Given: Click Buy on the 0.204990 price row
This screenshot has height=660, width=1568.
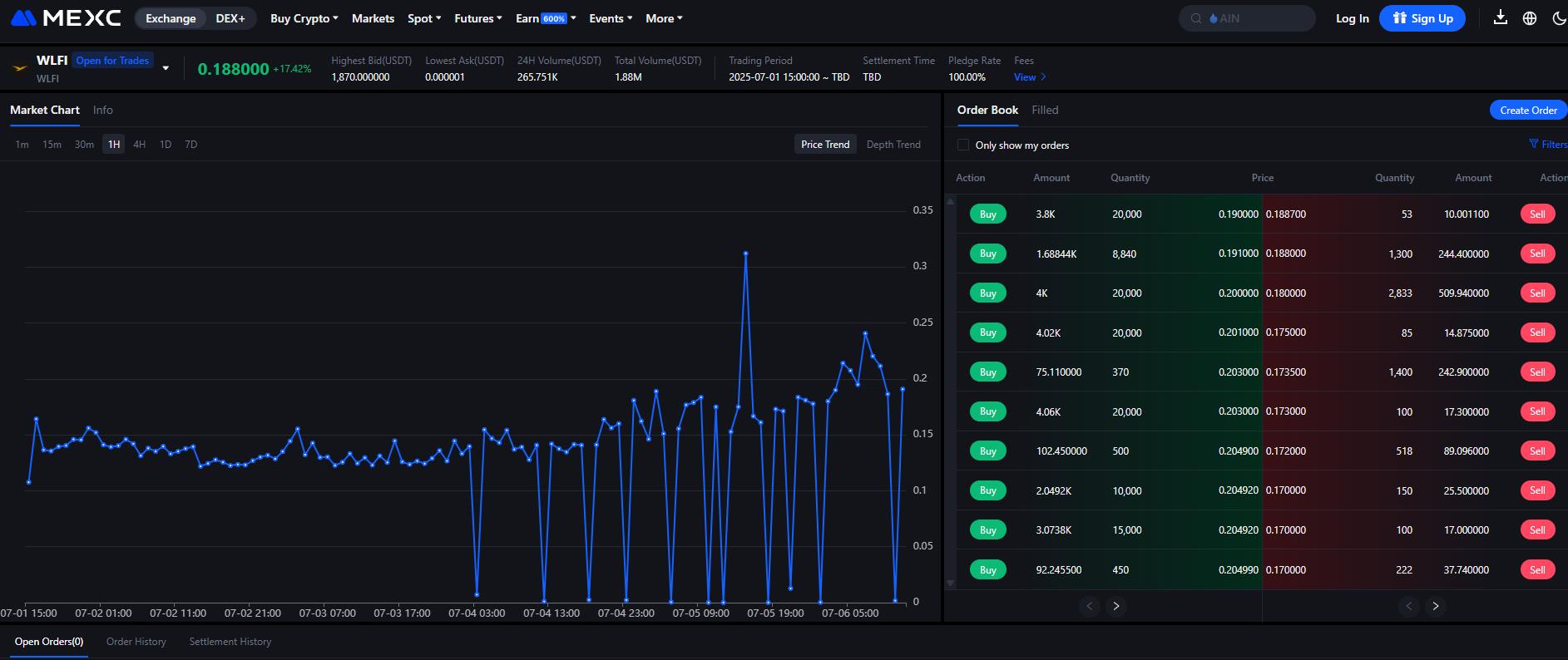Looking at the screenshot, I should (x=988, y=569).
